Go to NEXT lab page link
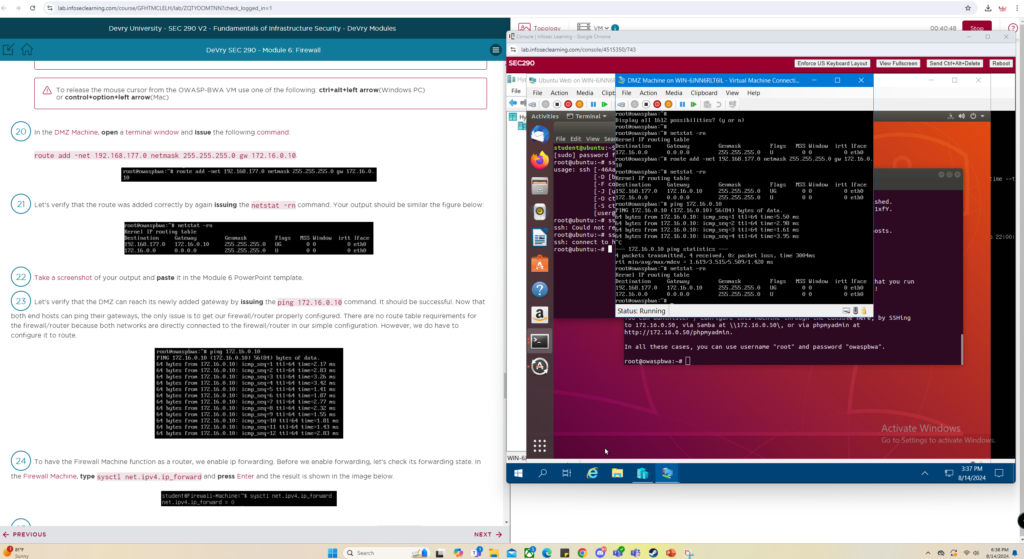 point(486,534)
